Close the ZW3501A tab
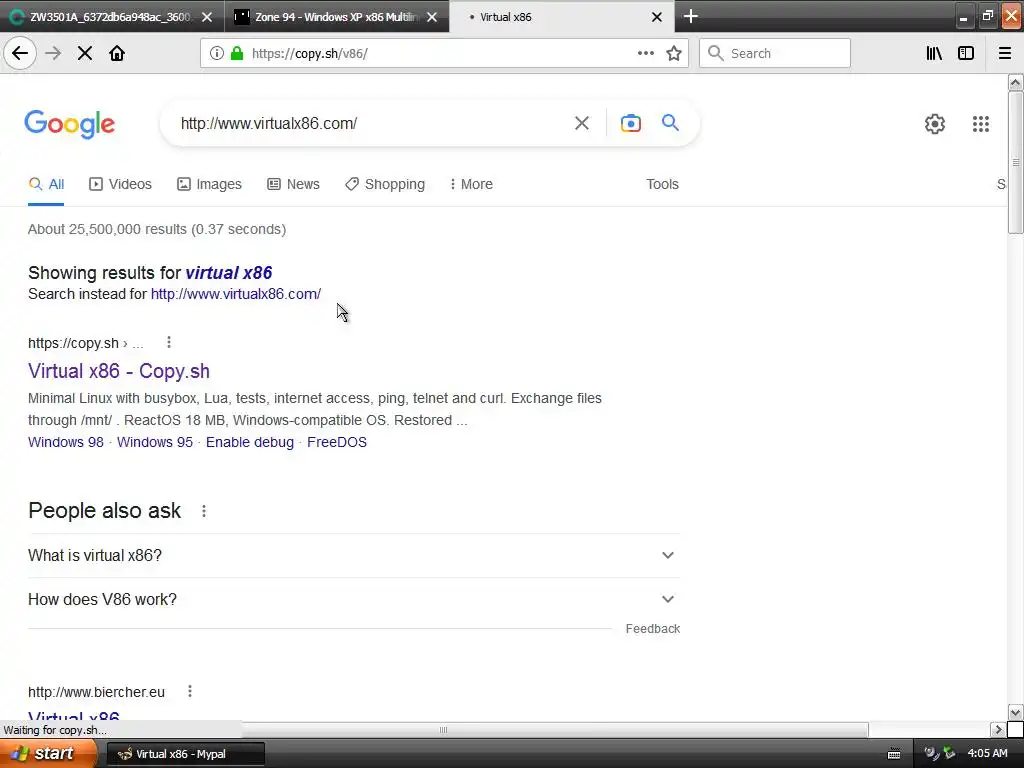 point(207,17)
